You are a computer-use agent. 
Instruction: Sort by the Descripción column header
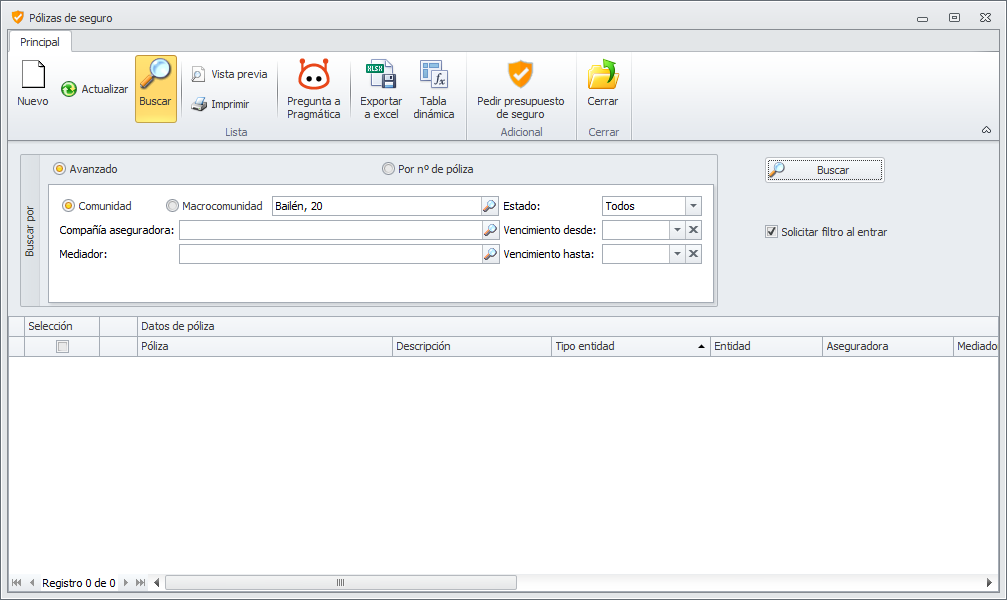[471, 346]
